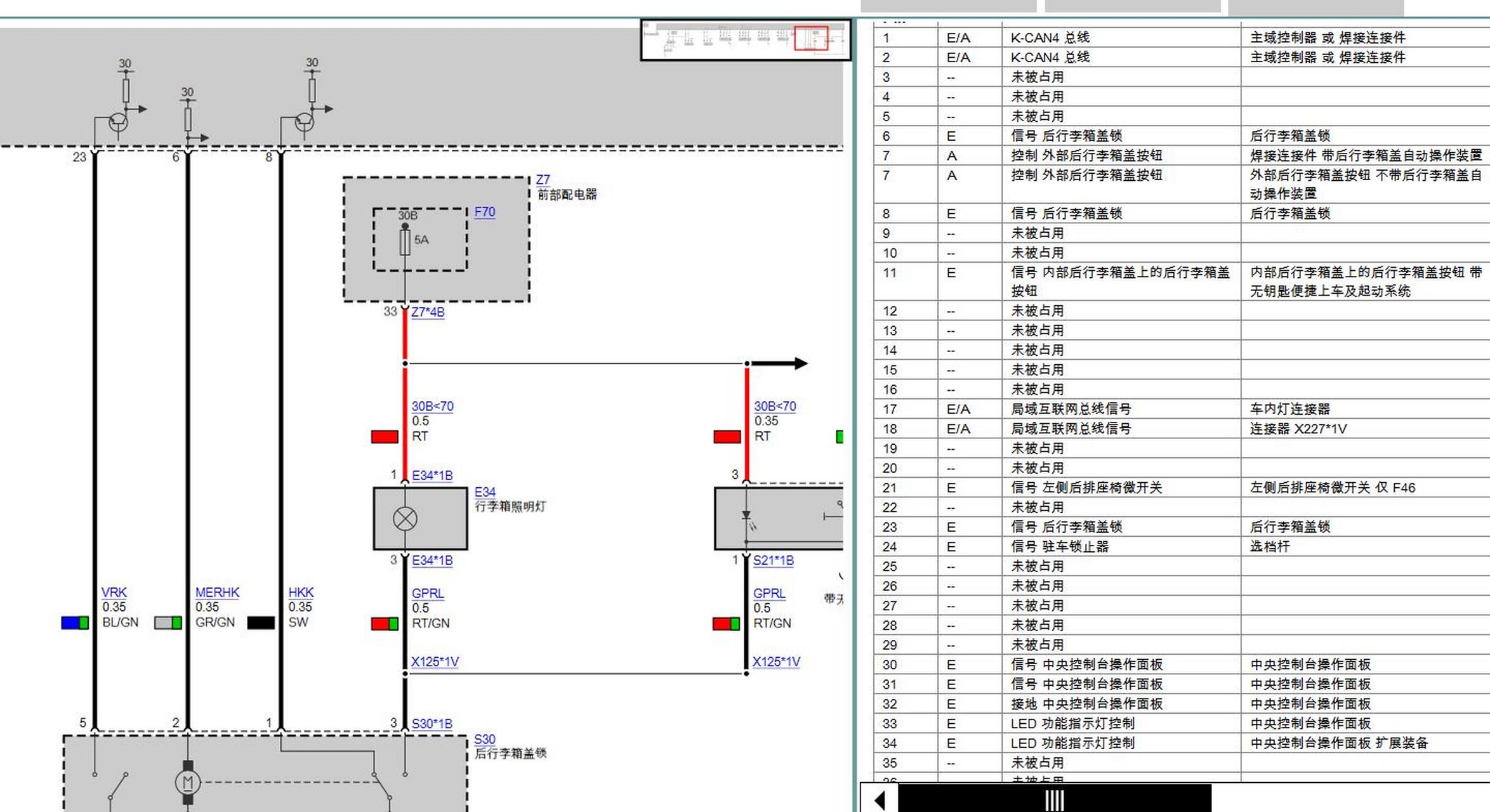Open the GPRL link below S21*1B
The height and width of the screenshot is (812, 1490).
[769, 593]
